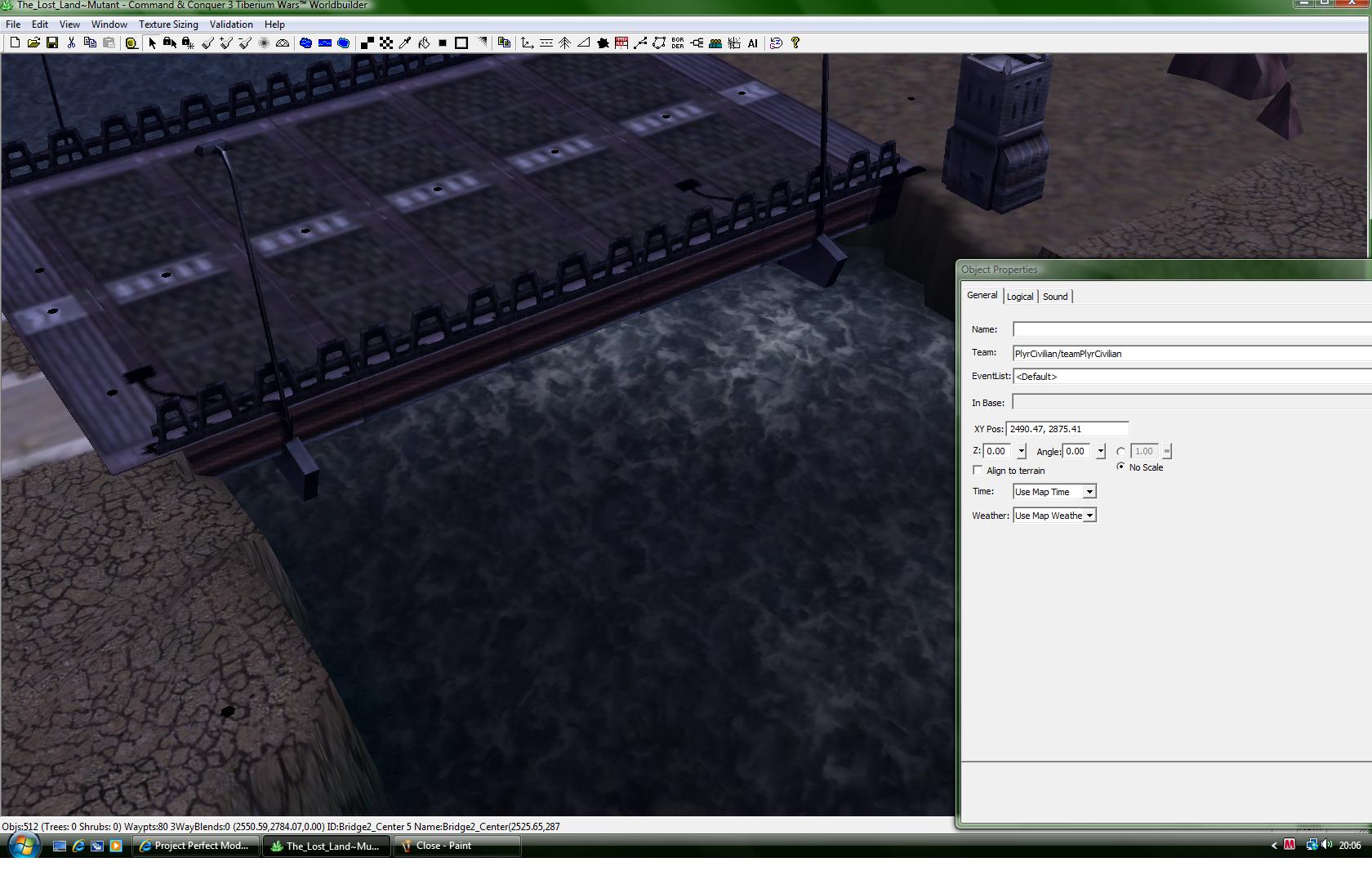Pick the eyedropper tool

click(x=405, y=42)
